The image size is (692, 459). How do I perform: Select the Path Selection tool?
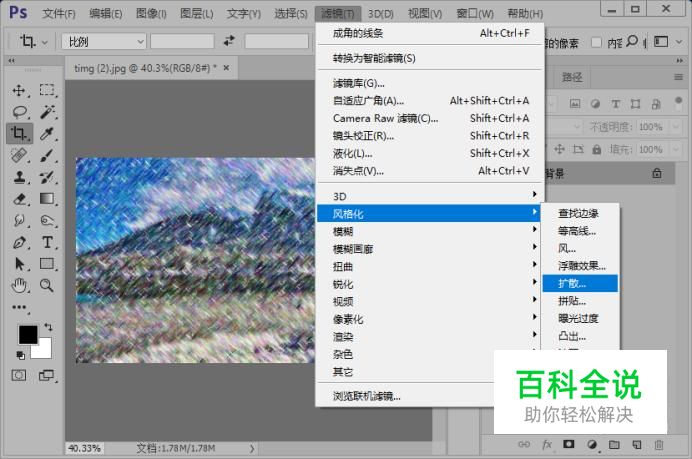pyautogui.click(x=19, y=264)
